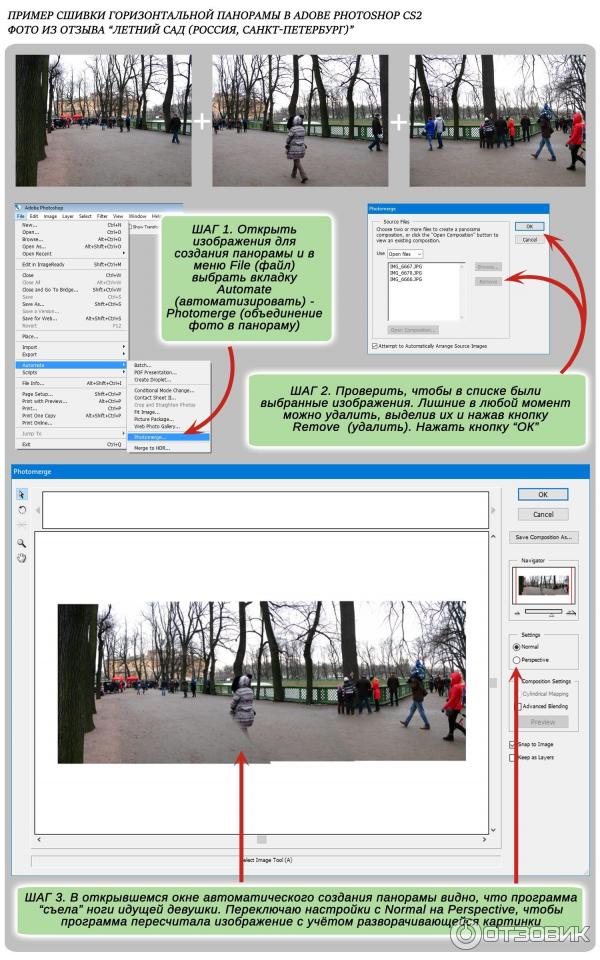Select the Rotate Image tool

click(x=22, y=509)
